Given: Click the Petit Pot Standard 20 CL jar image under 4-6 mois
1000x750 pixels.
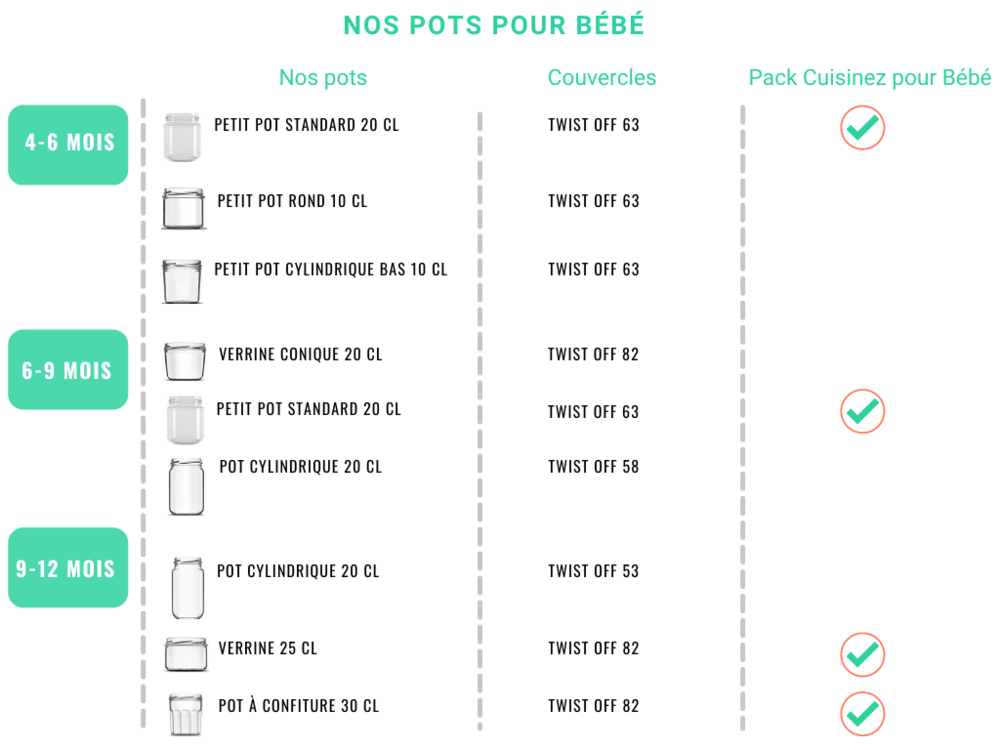Looking at the screenshot, I should point(182,137).
